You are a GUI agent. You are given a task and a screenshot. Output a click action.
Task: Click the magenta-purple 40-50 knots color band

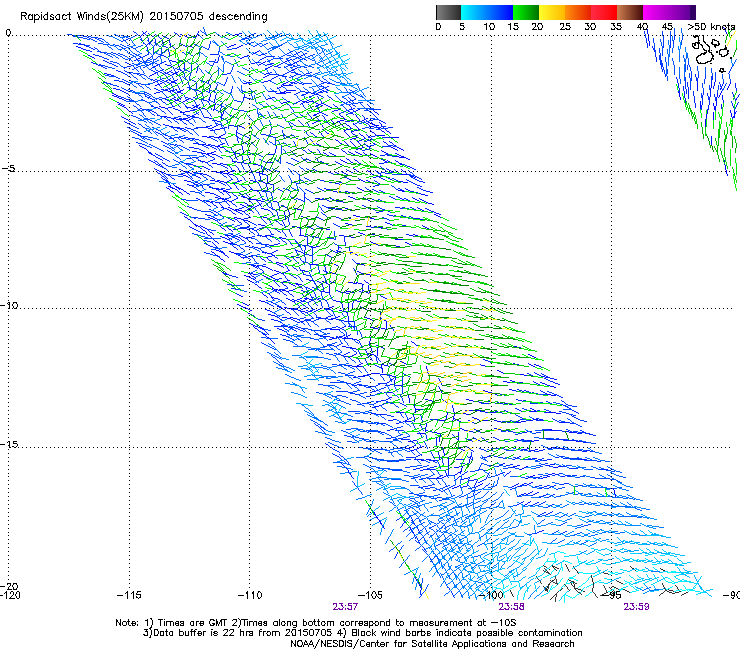[669, 12]
